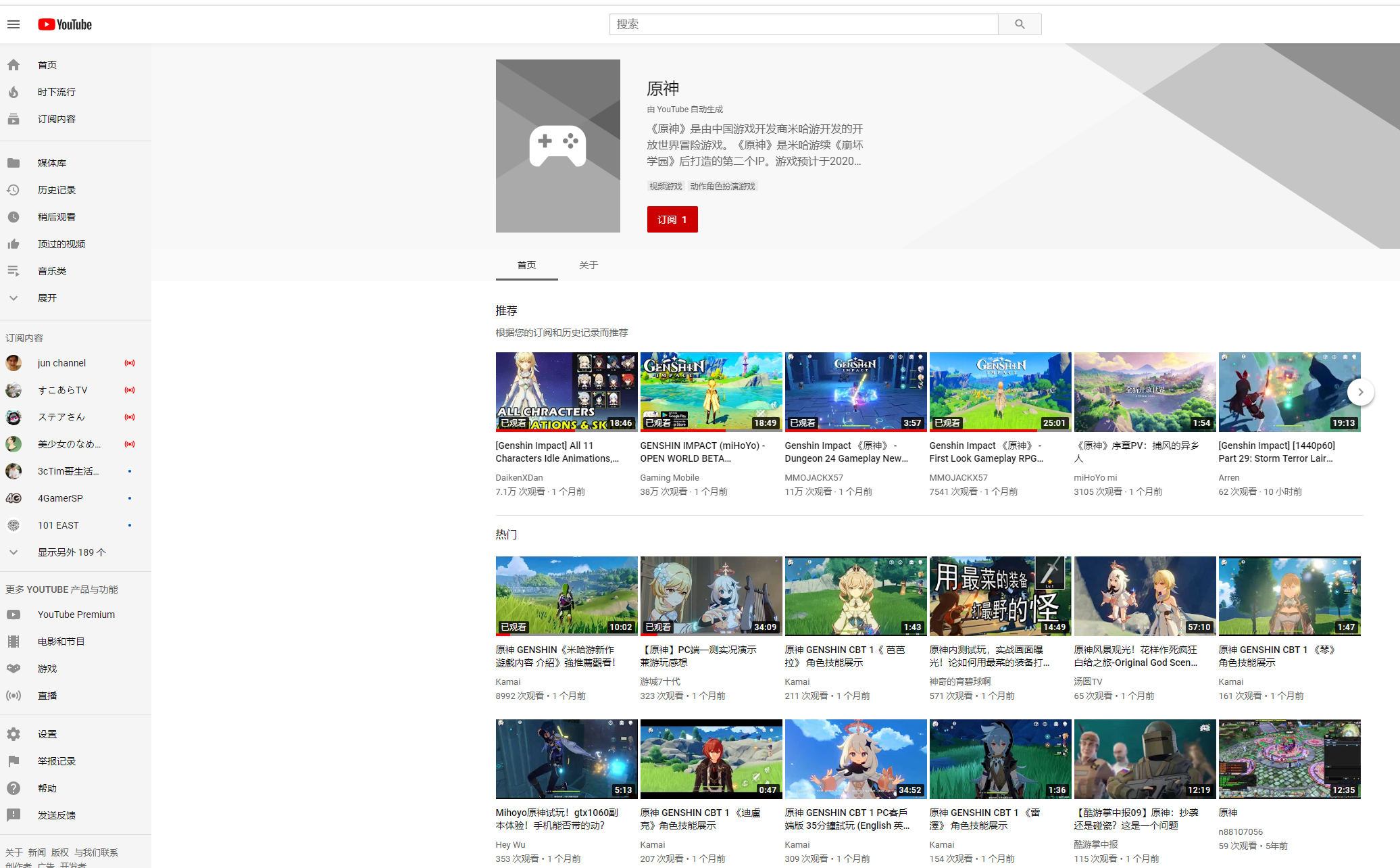Open Liked videos (顶过的视频)
This screenshot has width=1400, height=868.
(61, 244)
